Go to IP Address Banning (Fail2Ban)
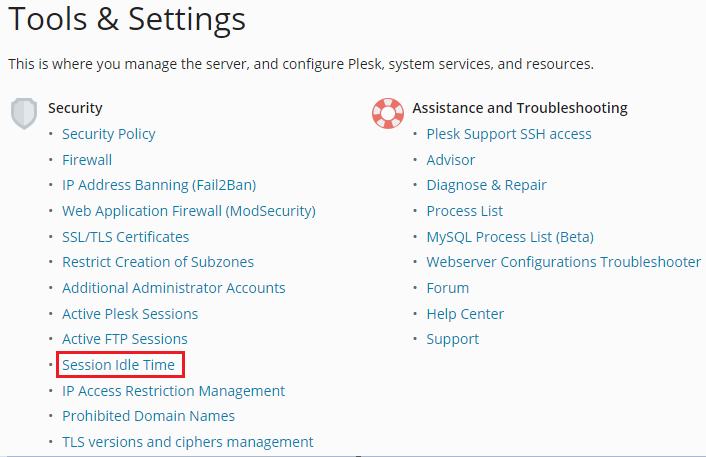 click(158, 185)
